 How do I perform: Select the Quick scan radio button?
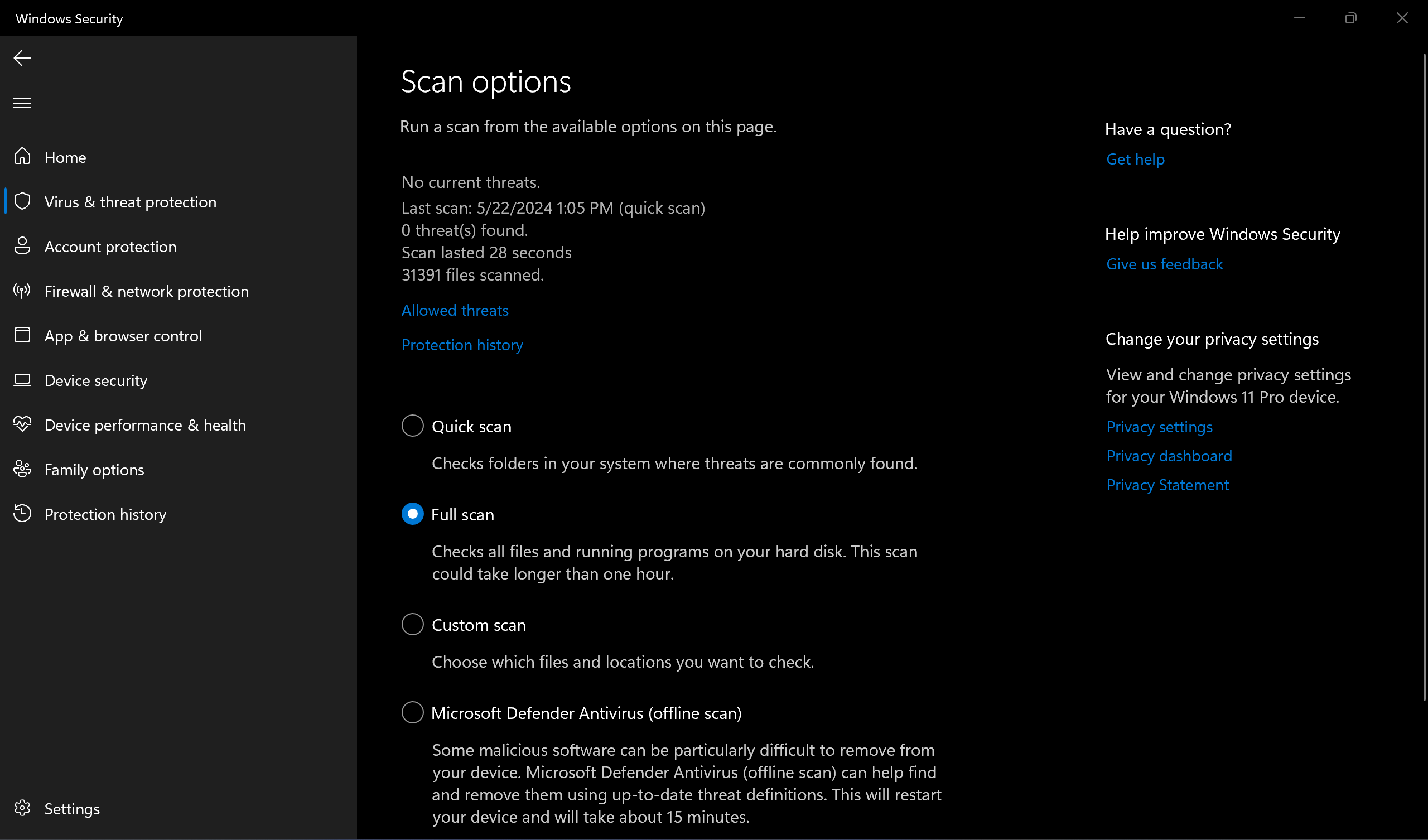point(412,426)
